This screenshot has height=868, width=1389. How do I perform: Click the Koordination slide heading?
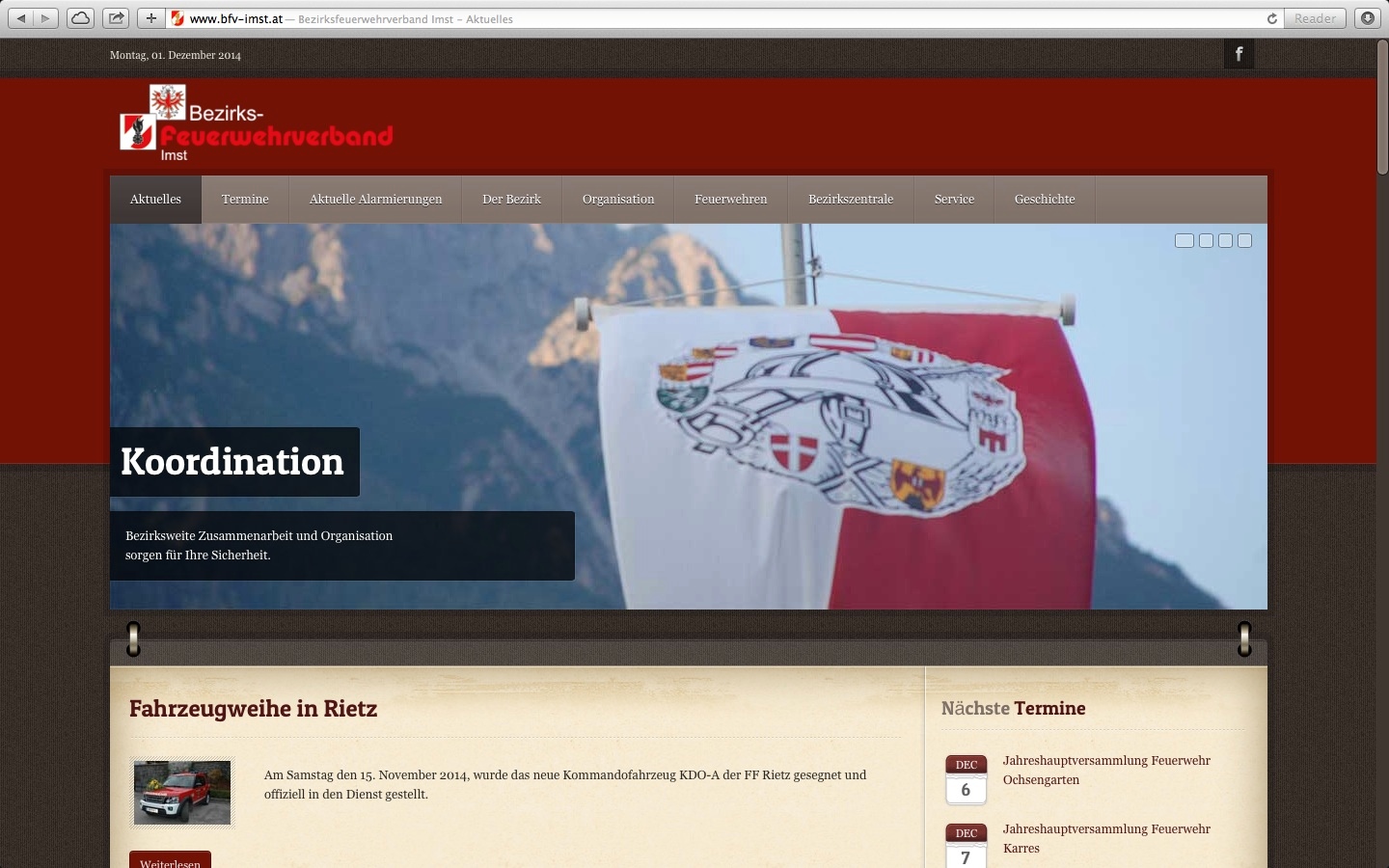232,462
